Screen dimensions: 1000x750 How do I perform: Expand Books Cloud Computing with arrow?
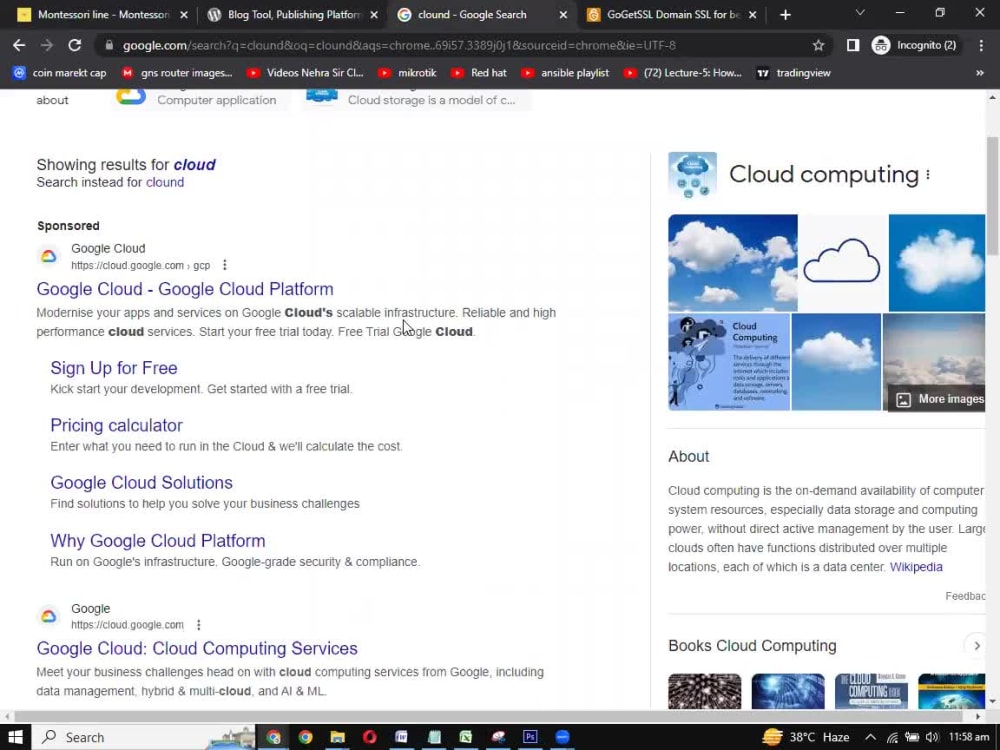(976, 646)
